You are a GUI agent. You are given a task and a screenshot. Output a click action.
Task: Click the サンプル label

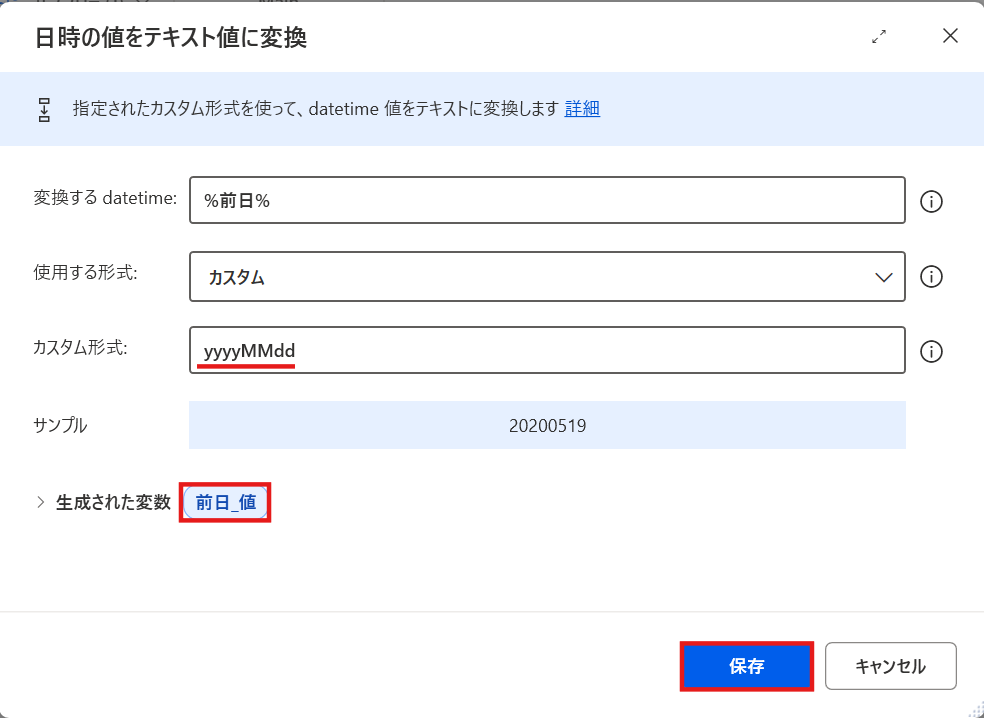pyautogui.click(x=60, y=426)
